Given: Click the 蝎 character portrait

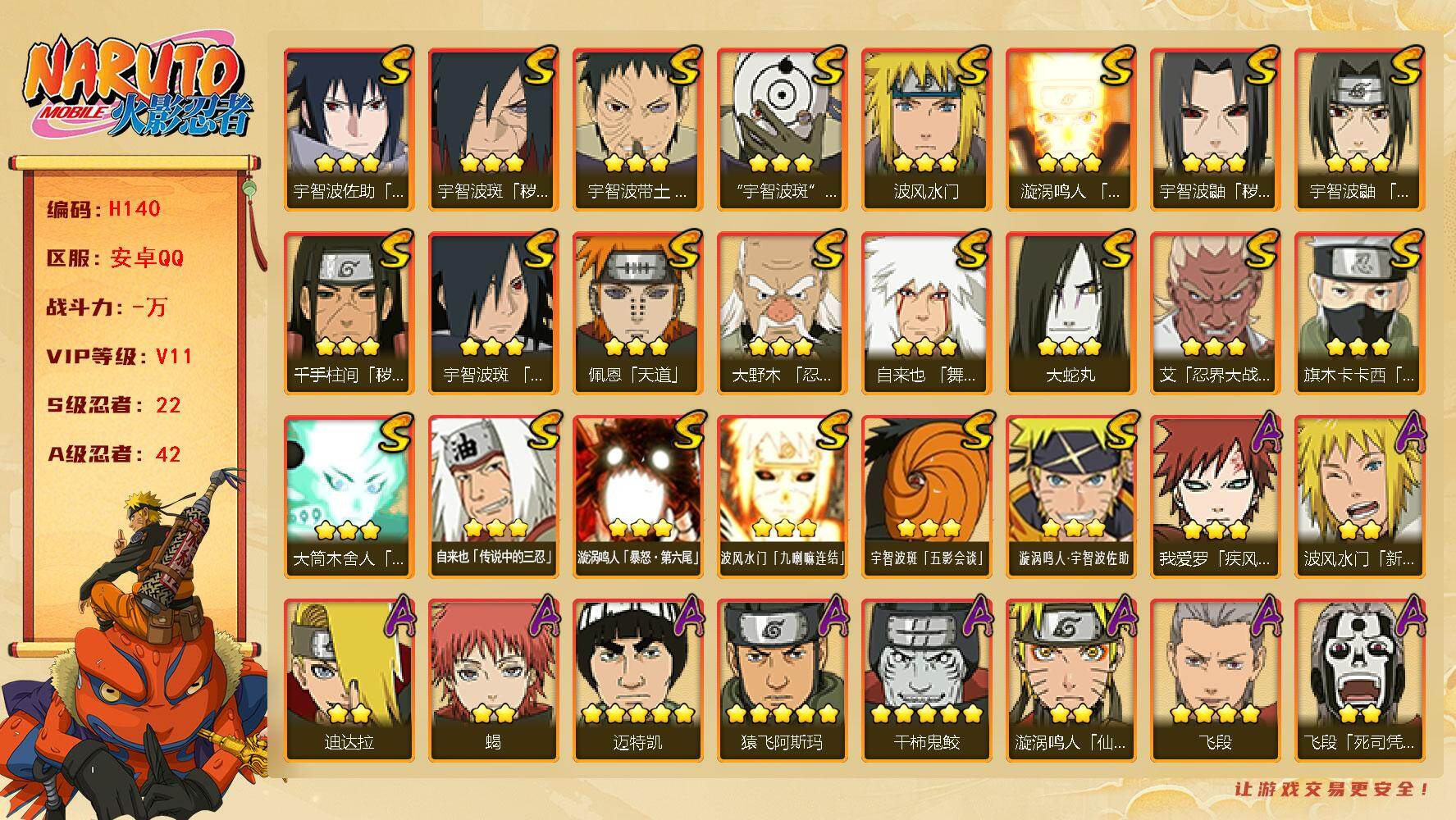Looking at the screenshot, I should [x=493, y=680].
